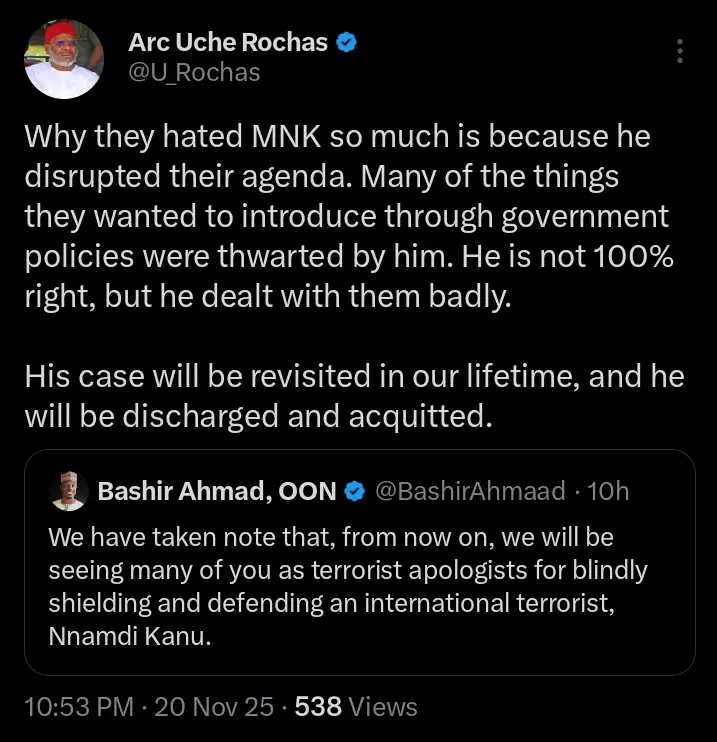The height and width of the screenshot is (742, 717).
Task: Open the three-dot more options menu
Action: [680, 51]
